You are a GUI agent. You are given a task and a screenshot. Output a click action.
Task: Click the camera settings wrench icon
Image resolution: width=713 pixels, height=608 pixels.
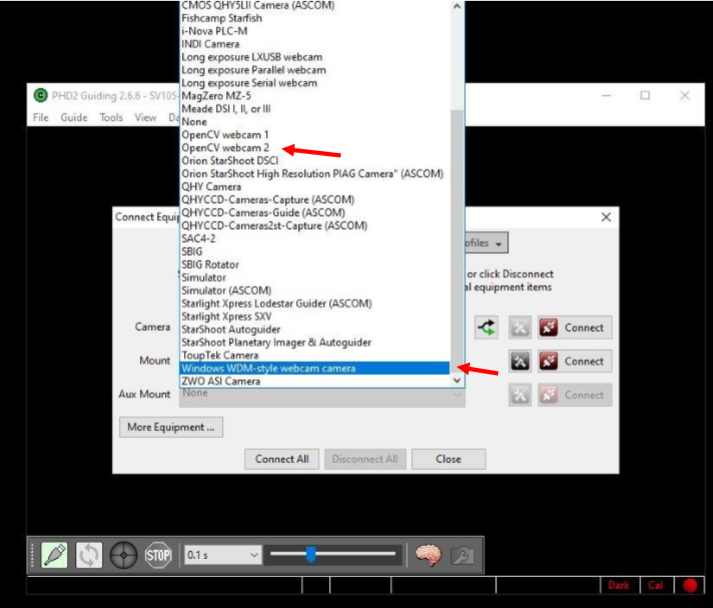coord(462,555)
